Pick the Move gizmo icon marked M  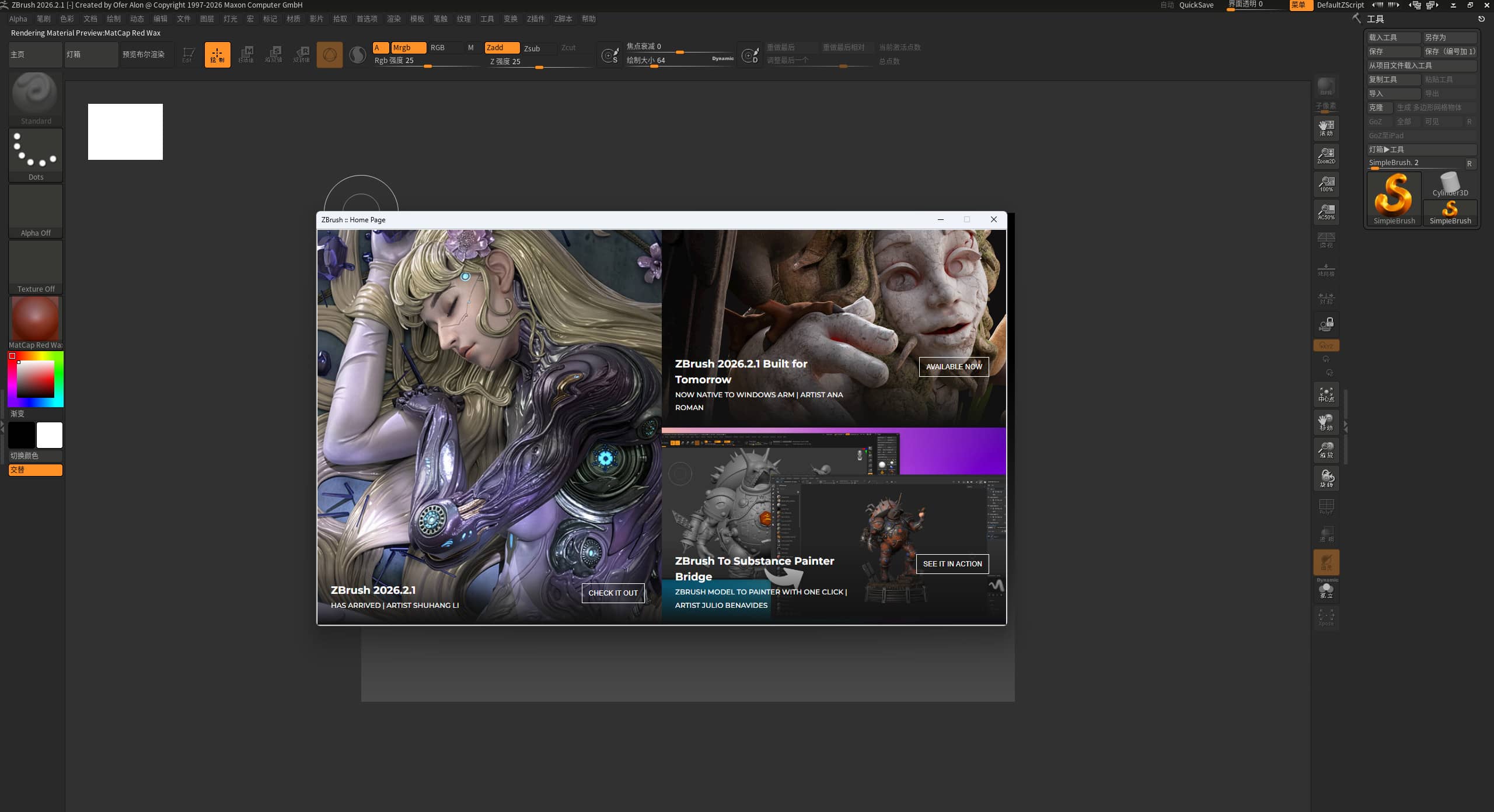(246, 55)
